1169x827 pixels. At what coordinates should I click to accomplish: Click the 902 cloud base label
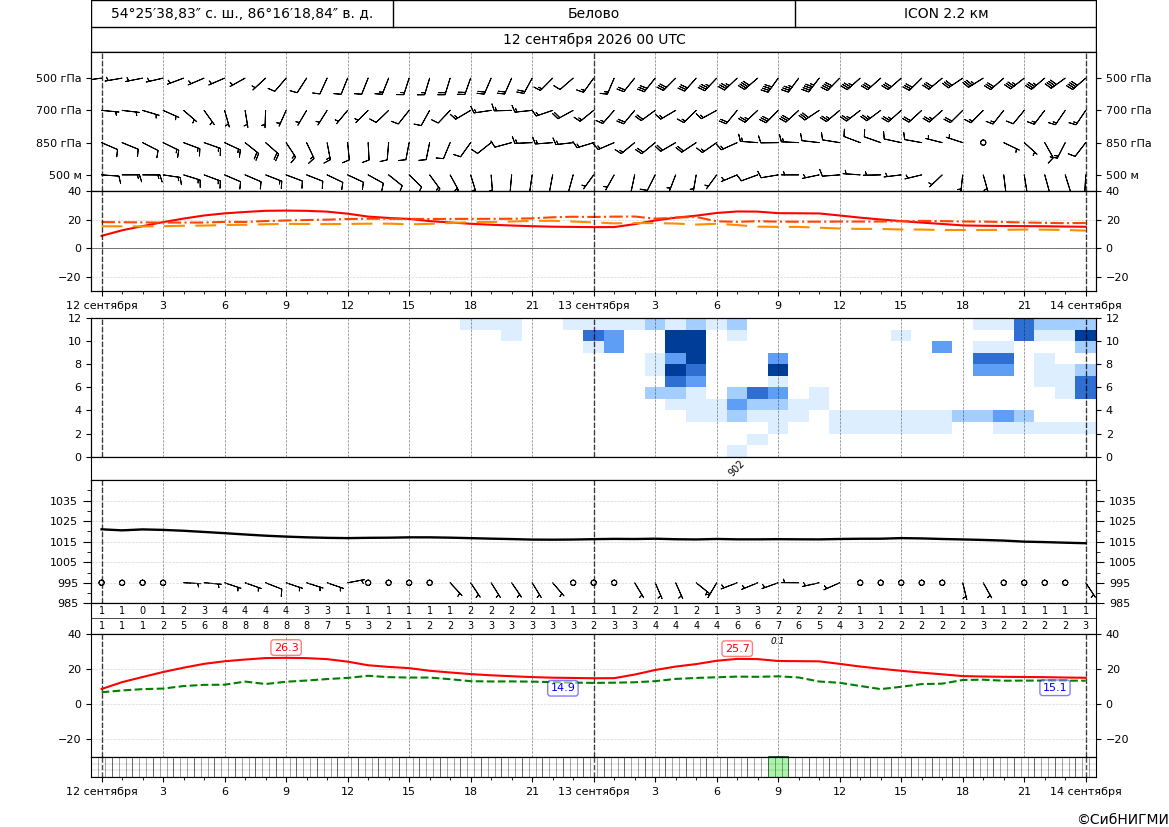pyautogui.click(x=735, y=468)
